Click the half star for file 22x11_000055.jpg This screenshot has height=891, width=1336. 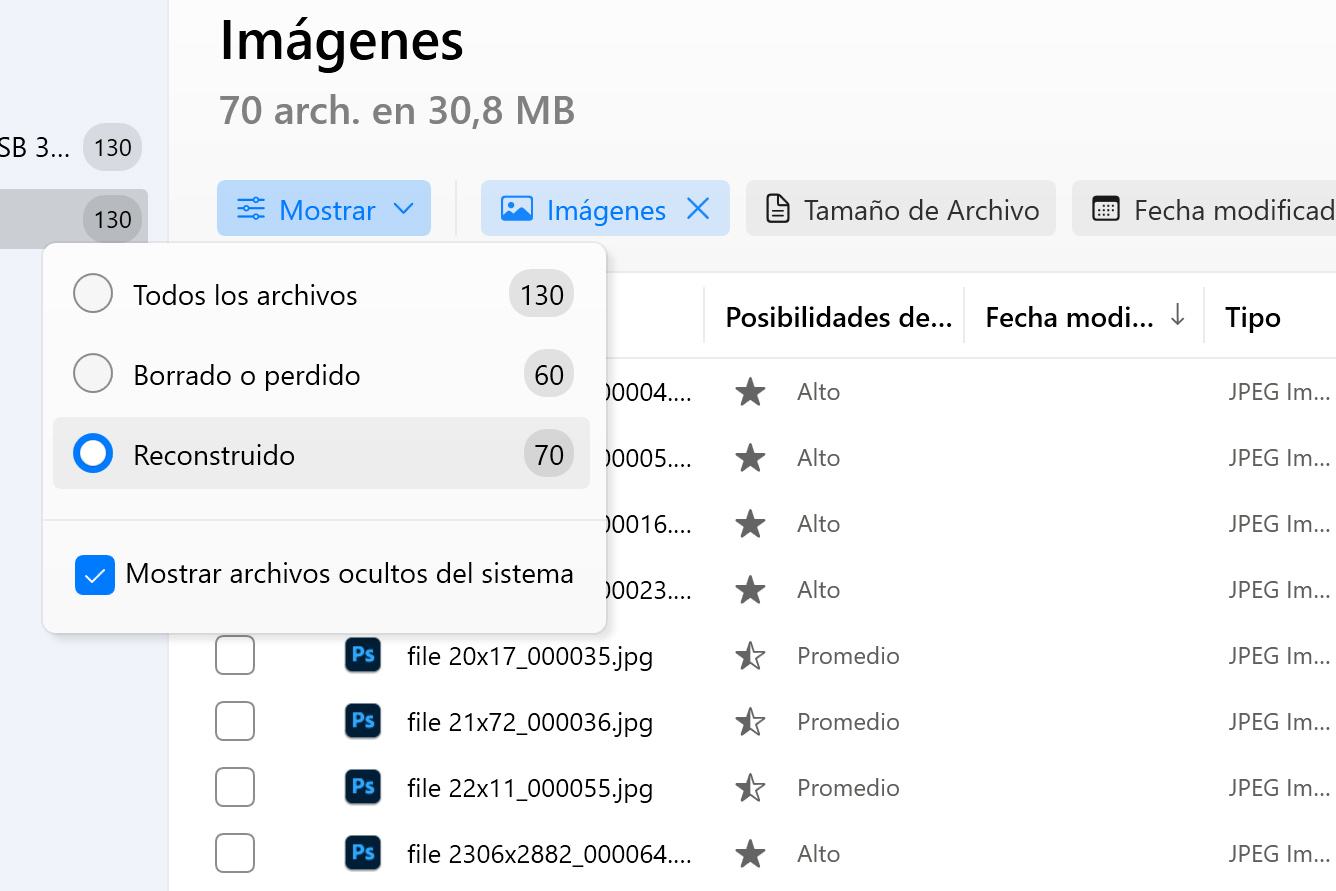[x=750, y=788]
